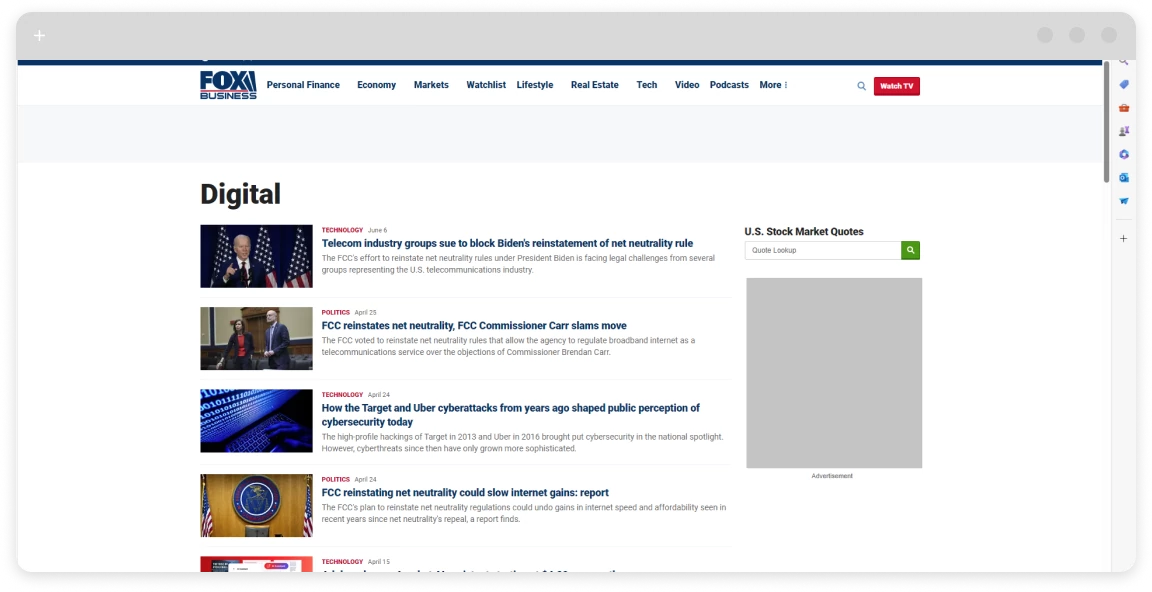The image size is (1152, 592).
Task: Click the green Quote Lookup search button
Action: tap(910, 250)
